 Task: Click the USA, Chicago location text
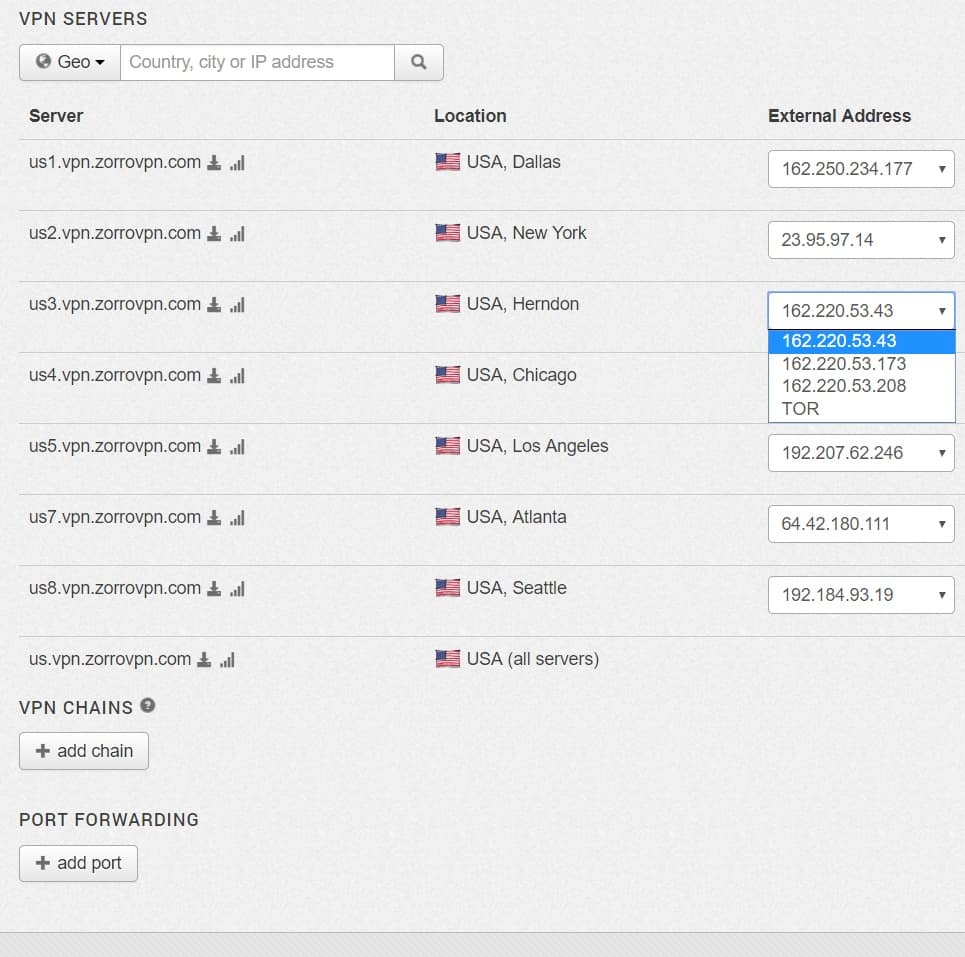click(522, 375)
